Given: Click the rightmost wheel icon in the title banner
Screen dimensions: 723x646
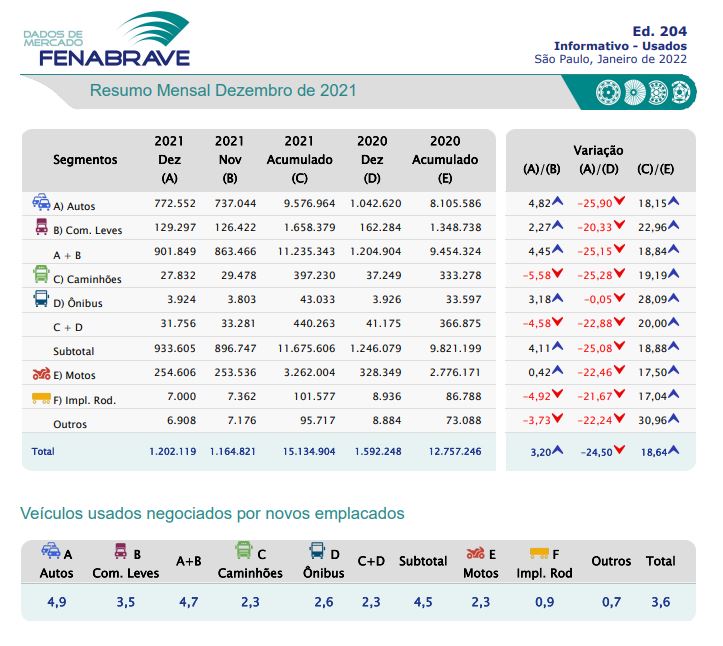Looking at the screenshot, I should tap(680, 93).
